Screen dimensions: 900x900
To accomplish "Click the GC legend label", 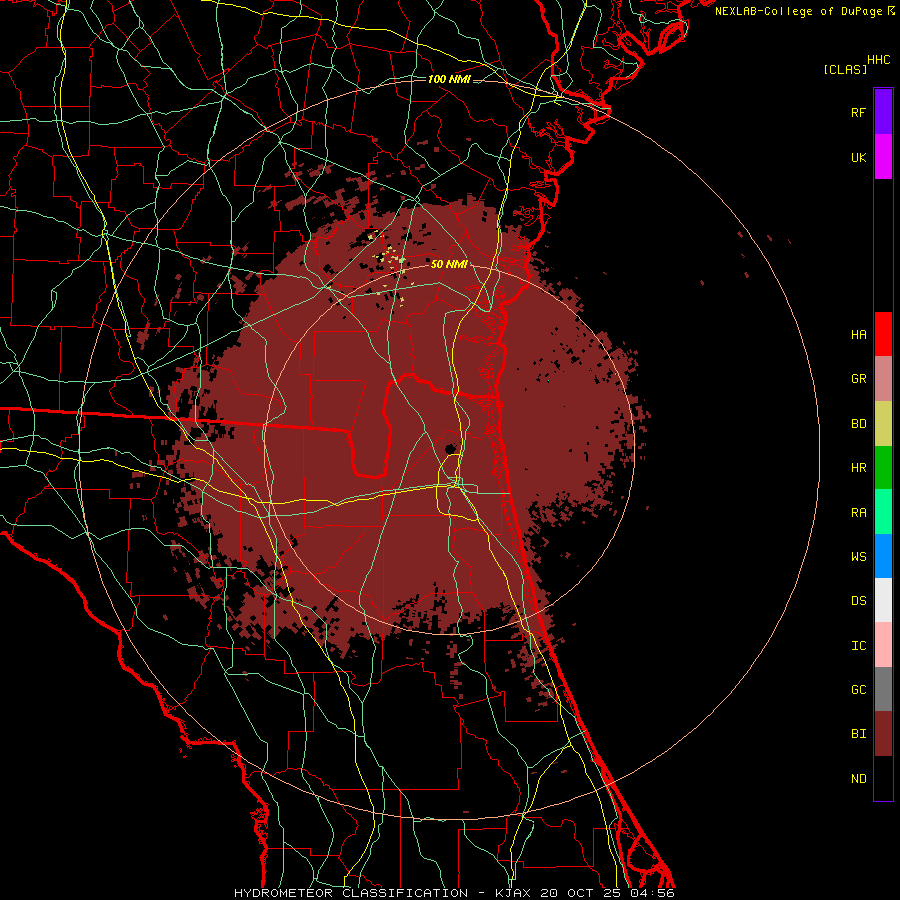I will click(x=858, y=690).
